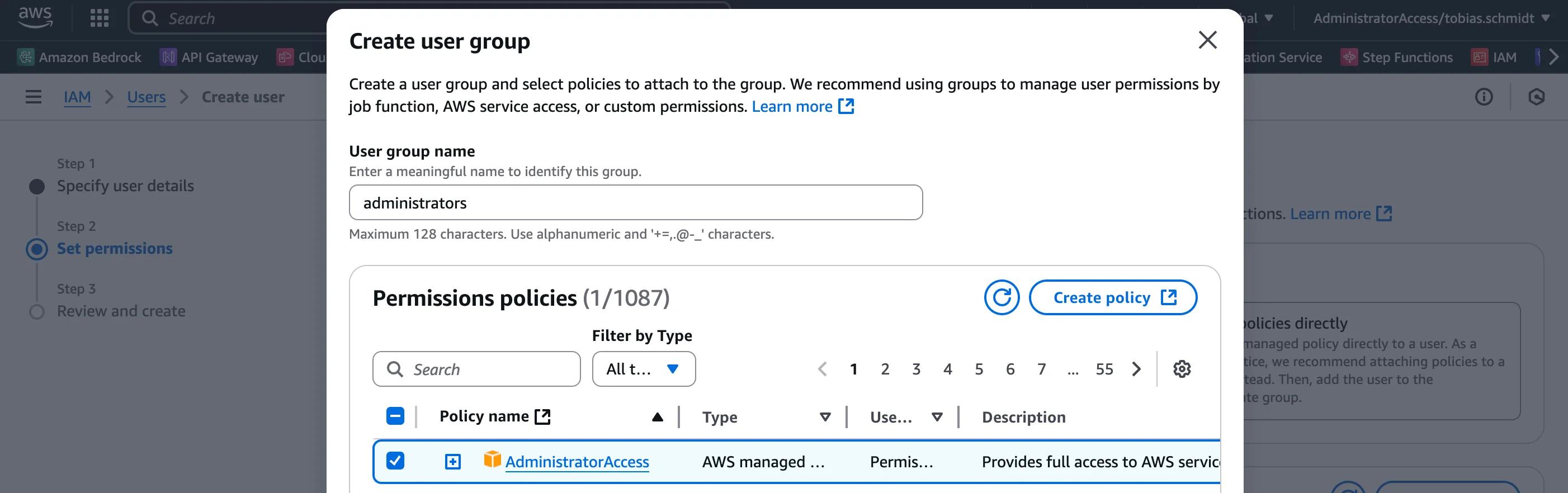This screenshot has width=1568, height=493.
Task: Go to policies page 6
Action: click(x=1010, y=369)
